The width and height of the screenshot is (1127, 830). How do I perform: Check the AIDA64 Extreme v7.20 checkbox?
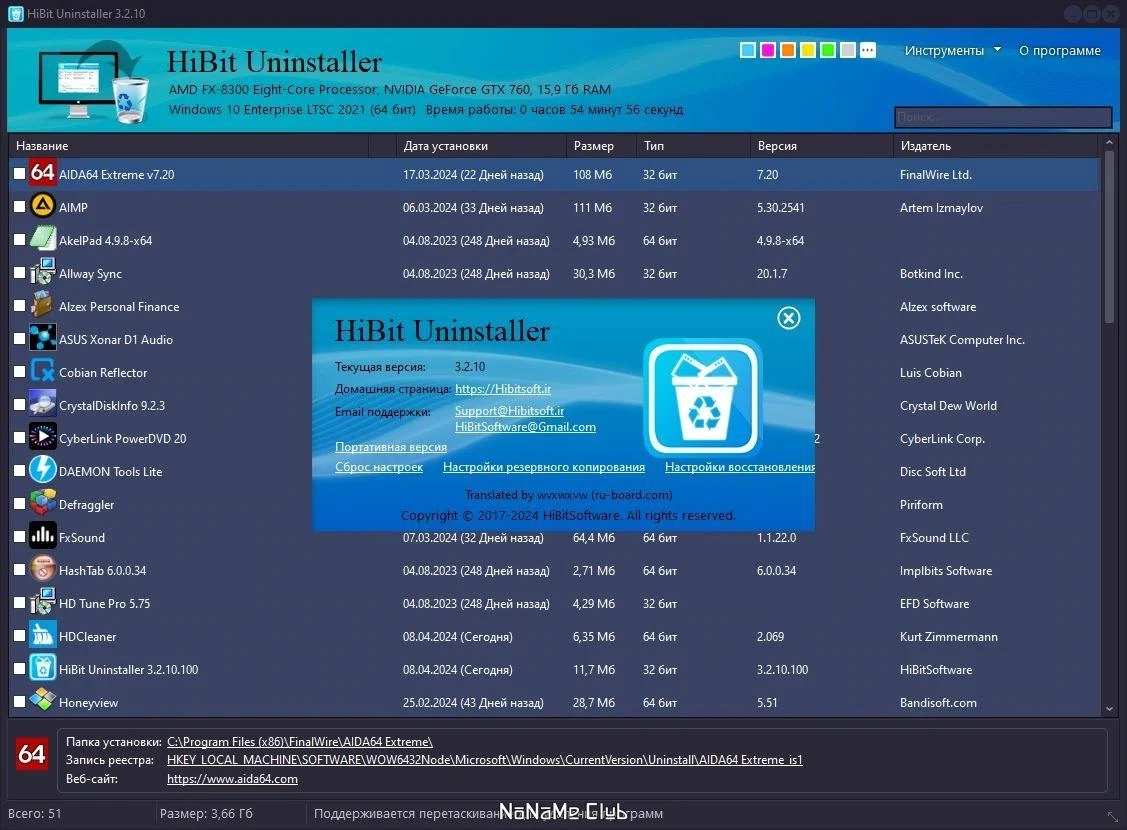(19, 174)
